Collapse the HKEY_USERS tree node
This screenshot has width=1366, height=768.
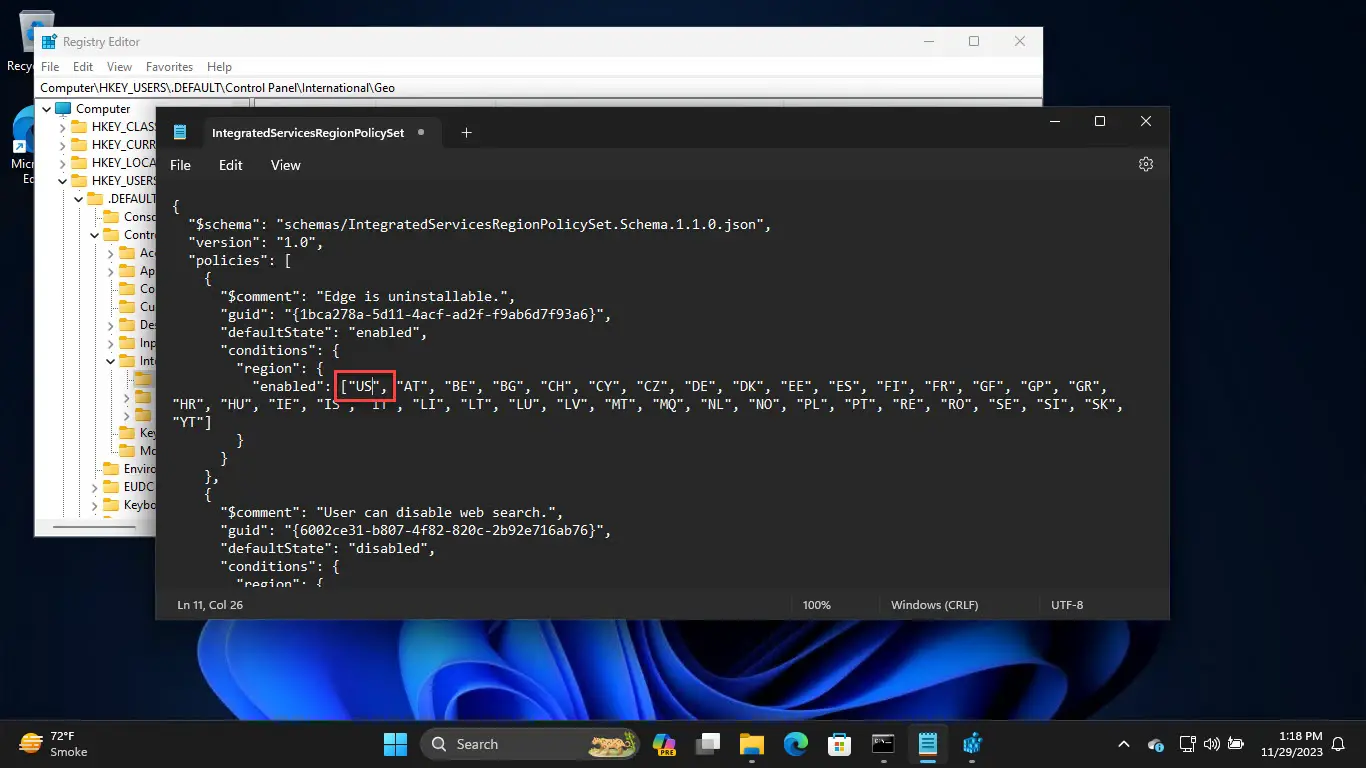pos(62,181)
